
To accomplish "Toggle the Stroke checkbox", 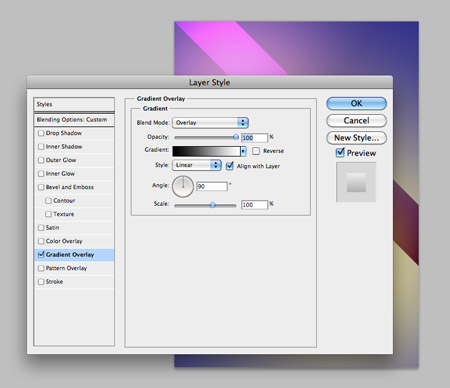I will coord(41,282).
